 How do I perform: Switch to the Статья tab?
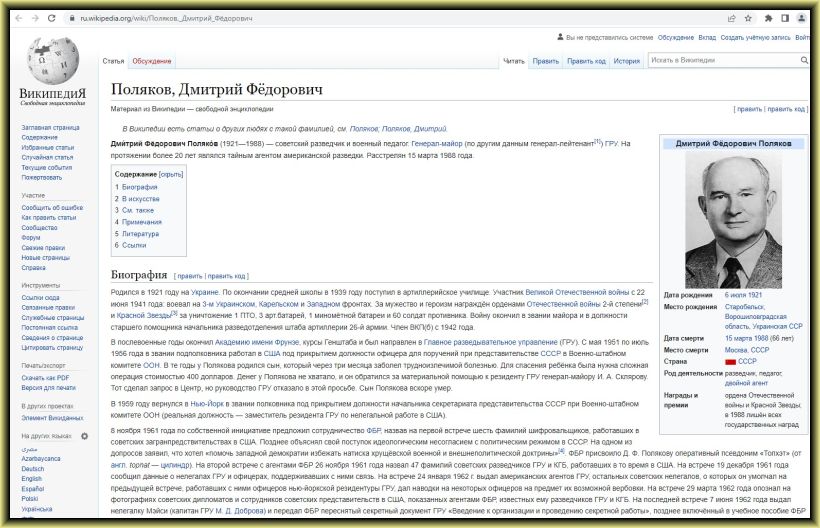click(x=113, y=61)
